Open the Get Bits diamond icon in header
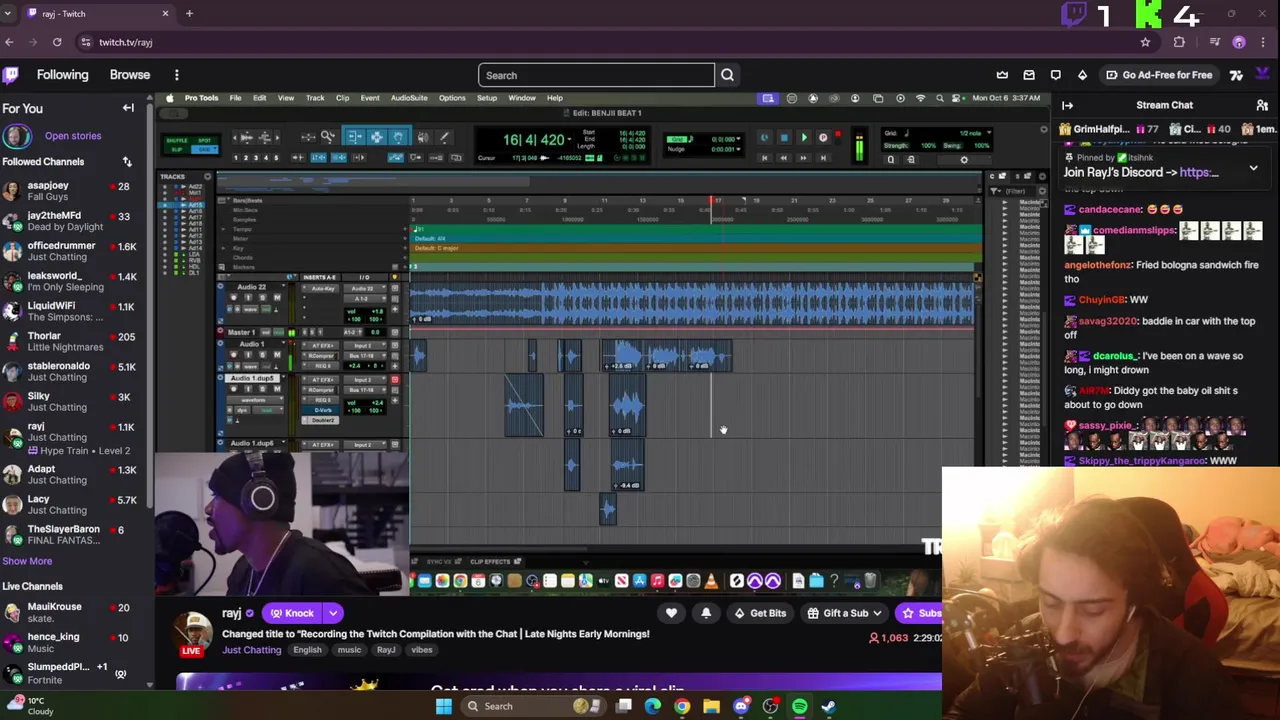The width and height of the screenshot is (1280, 720). click(1082, 75)
